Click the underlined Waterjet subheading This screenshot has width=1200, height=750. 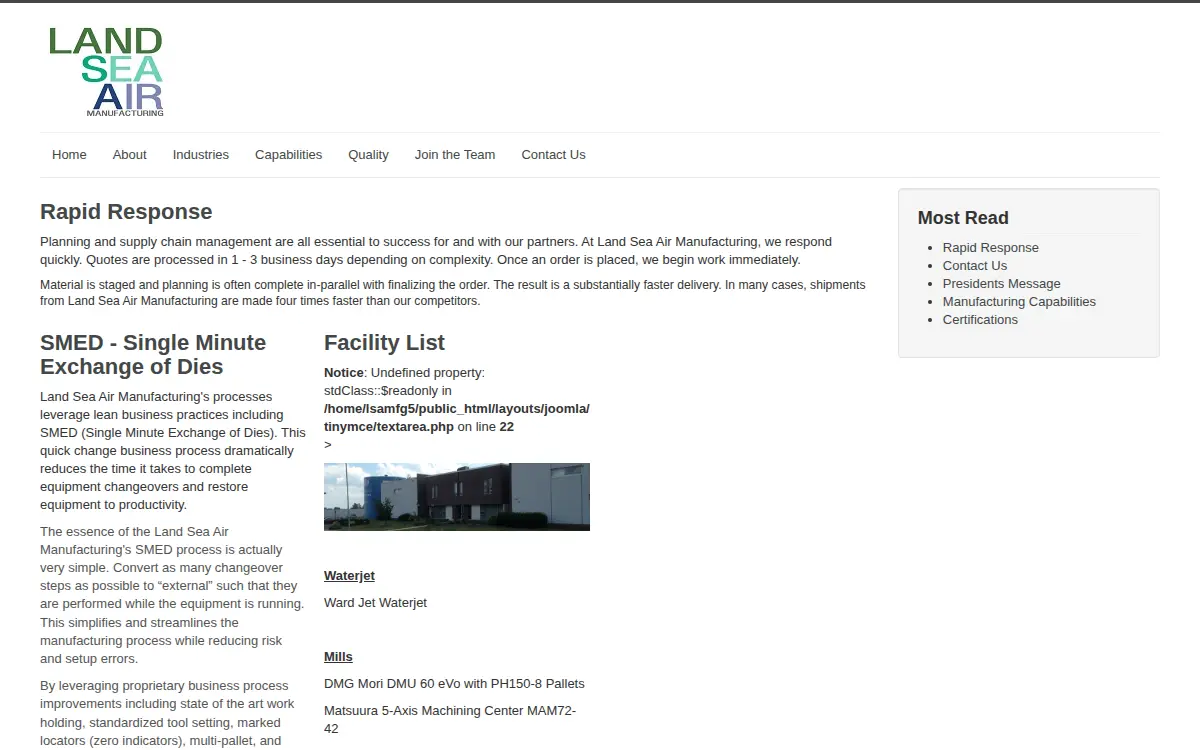point(349,576)
